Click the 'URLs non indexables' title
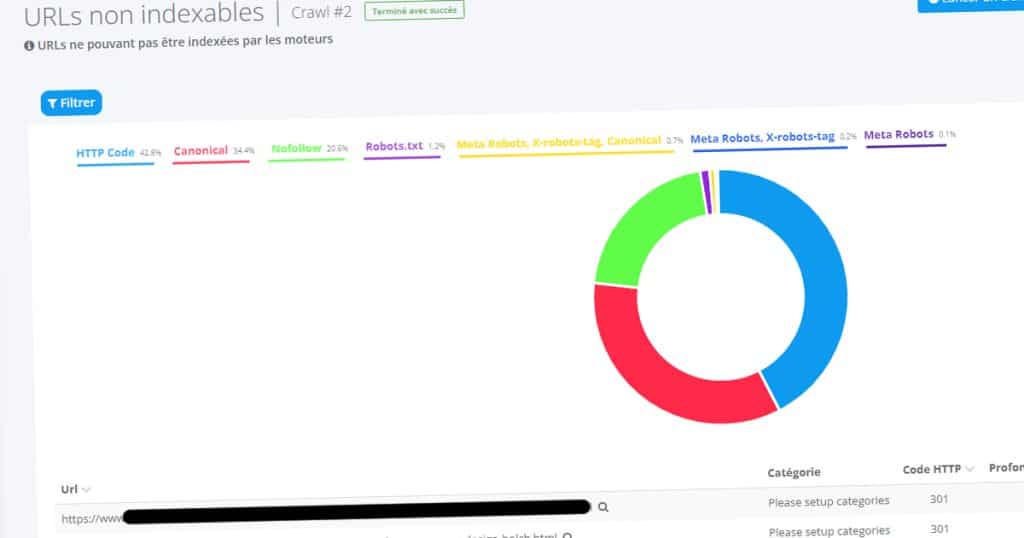Viewport: 1024px width, 538px height. pos(144,14)
